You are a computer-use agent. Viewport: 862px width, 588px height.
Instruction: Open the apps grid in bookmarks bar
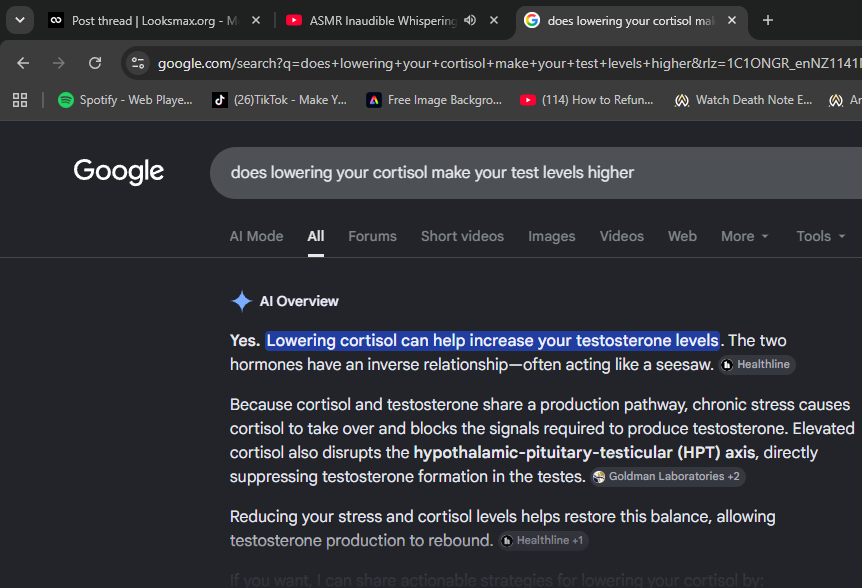pyautogui.click(x=20, y=100)
